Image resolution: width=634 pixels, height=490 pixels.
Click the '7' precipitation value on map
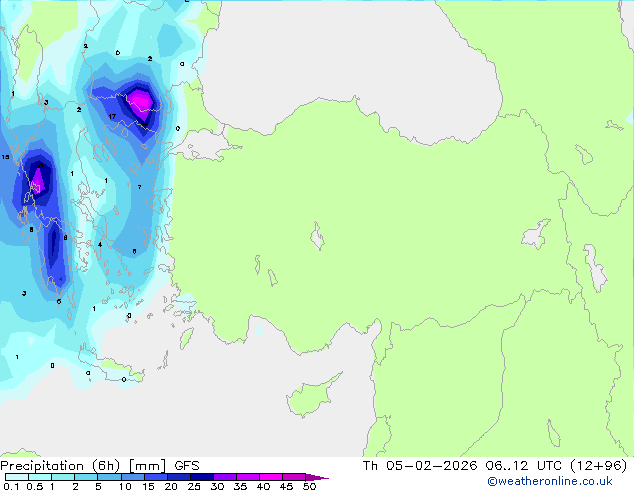[x=139, y=187]
